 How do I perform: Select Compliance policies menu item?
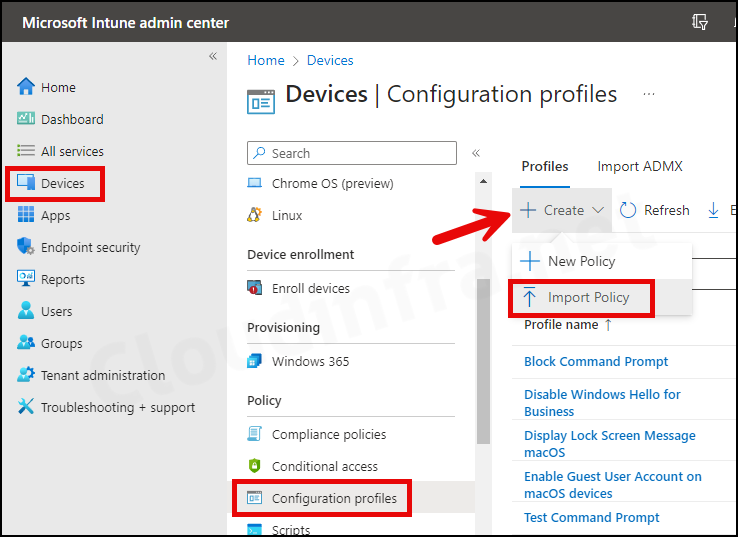[329, 434]
